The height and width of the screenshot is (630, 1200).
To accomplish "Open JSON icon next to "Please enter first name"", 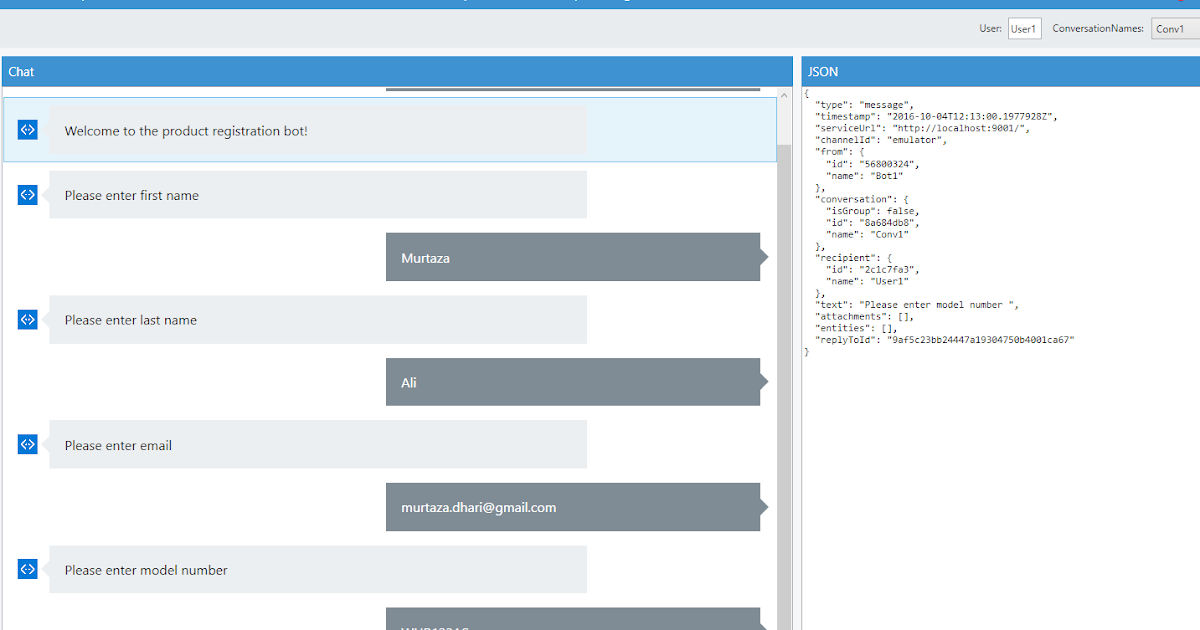I will click(x=27, y=195).
